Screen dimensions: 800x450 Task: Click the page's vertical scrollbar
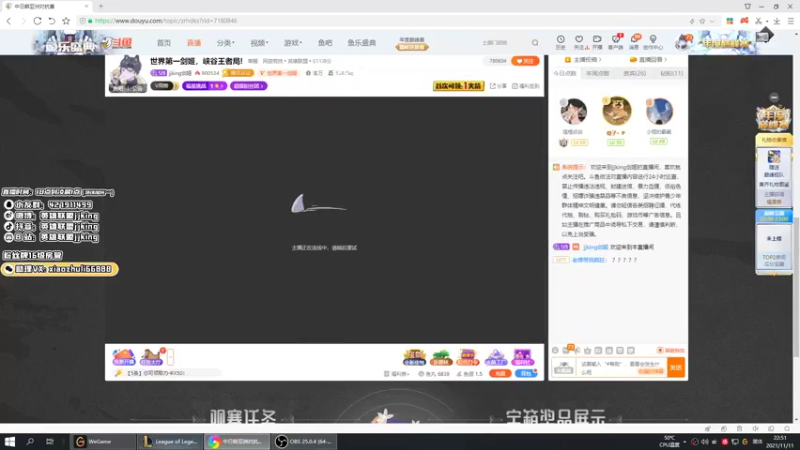pyautogui.click(x=796, y=286)
